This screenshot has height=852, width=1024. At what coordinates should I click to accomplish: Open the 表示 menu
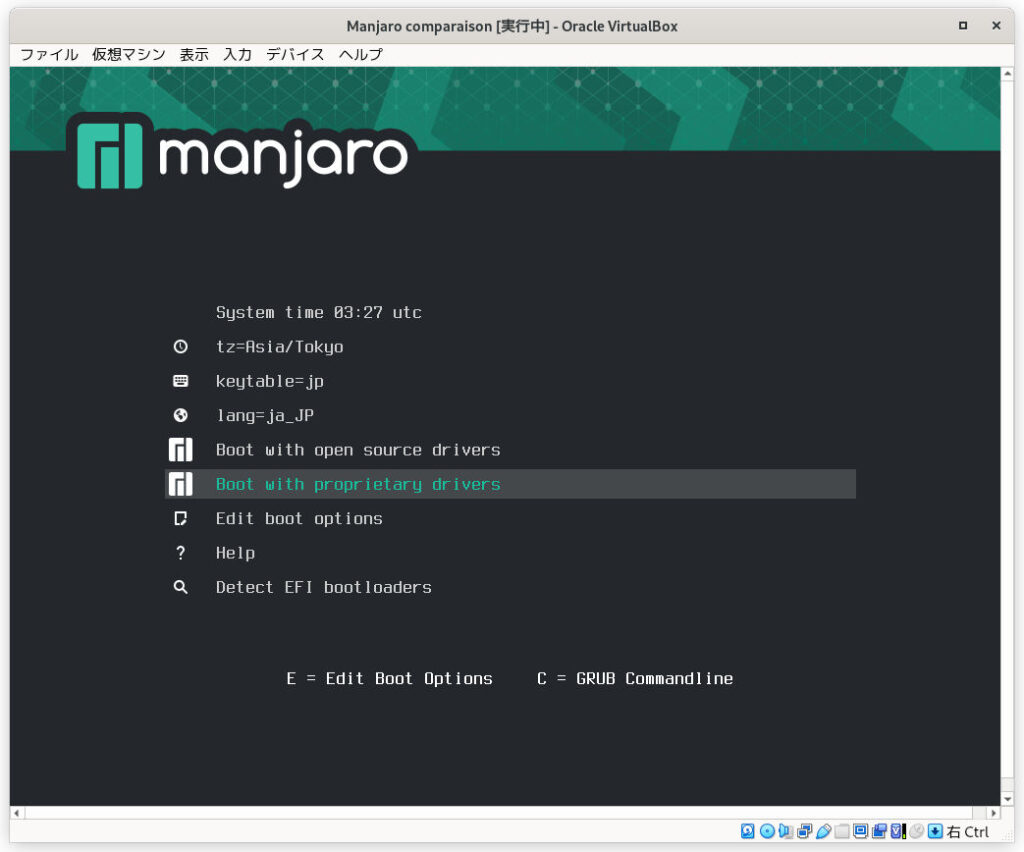coord(194,54)
